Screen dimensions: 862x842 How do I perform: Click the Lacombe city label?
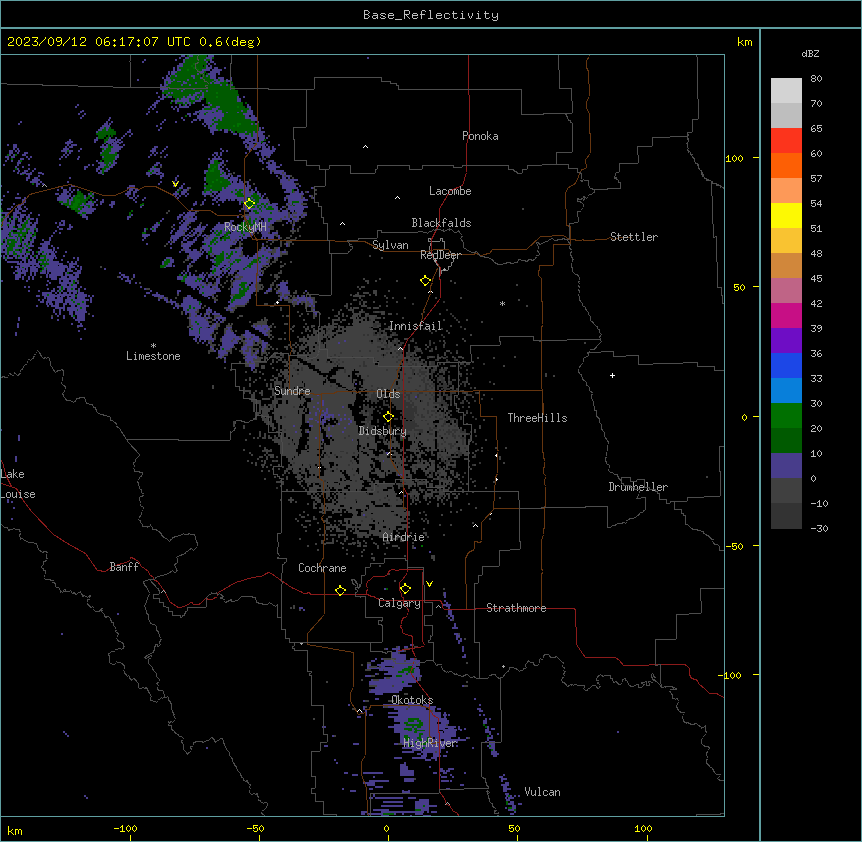coord(450,191)
